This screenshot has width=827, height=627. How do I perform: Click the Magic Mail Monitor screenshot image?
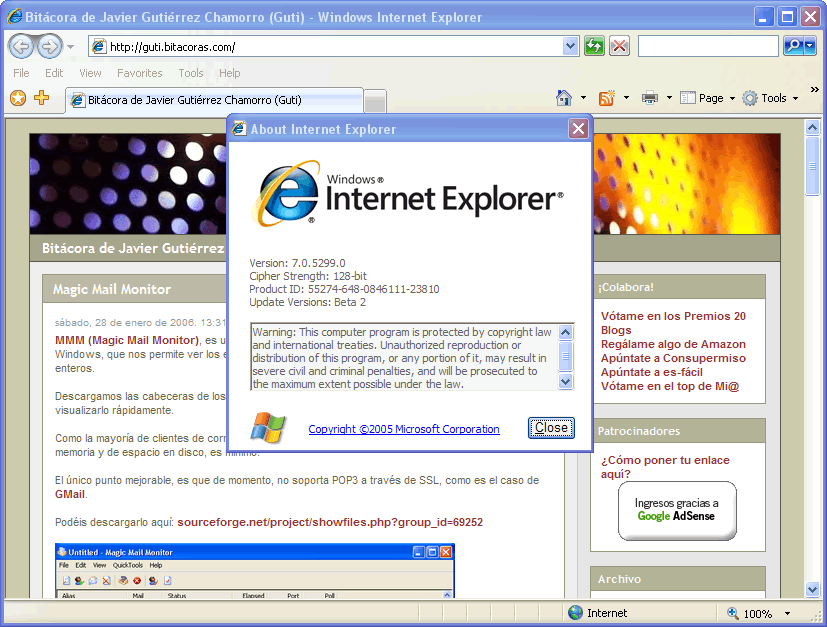point(255,571)
